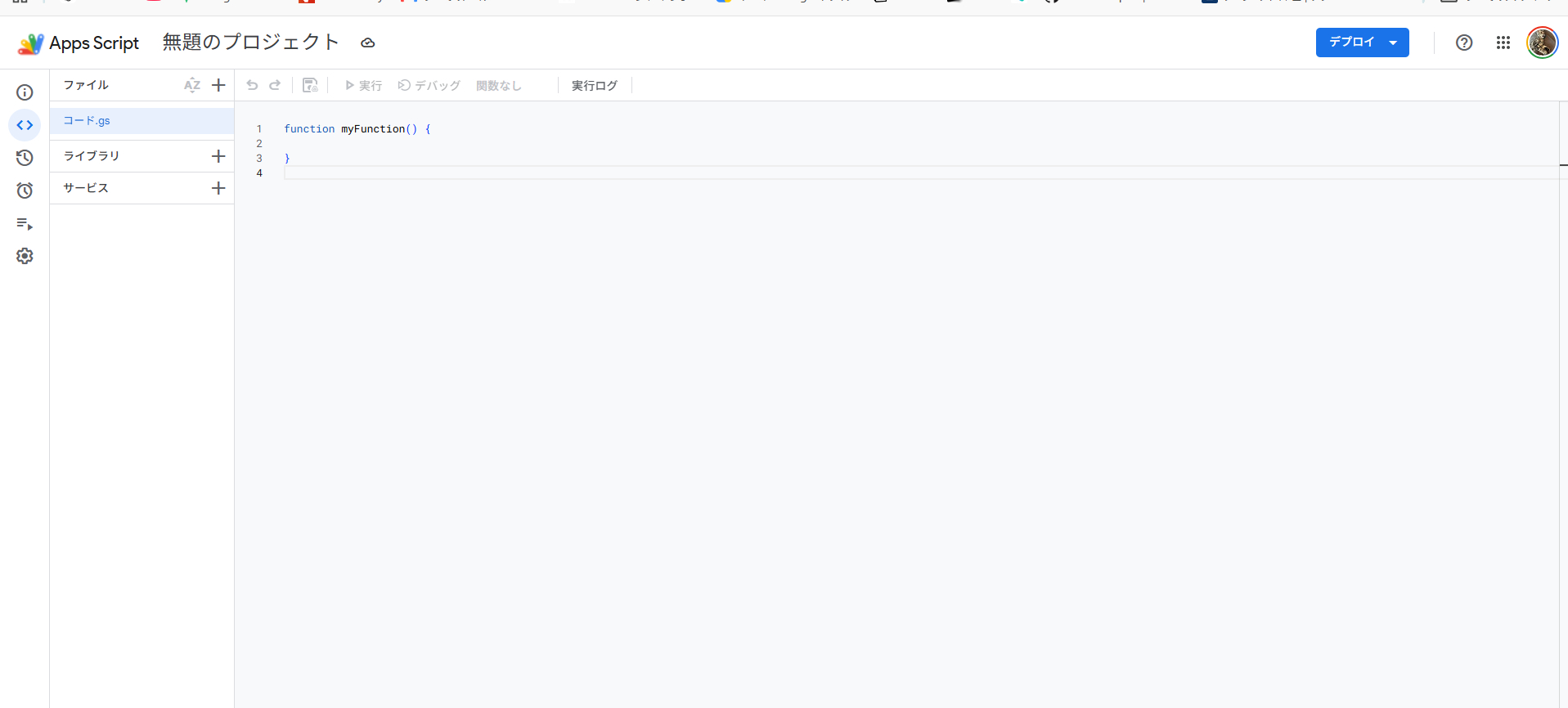1568x708 pixels.
Task: Click the Apps Script logo
Action: click(79, 43)
